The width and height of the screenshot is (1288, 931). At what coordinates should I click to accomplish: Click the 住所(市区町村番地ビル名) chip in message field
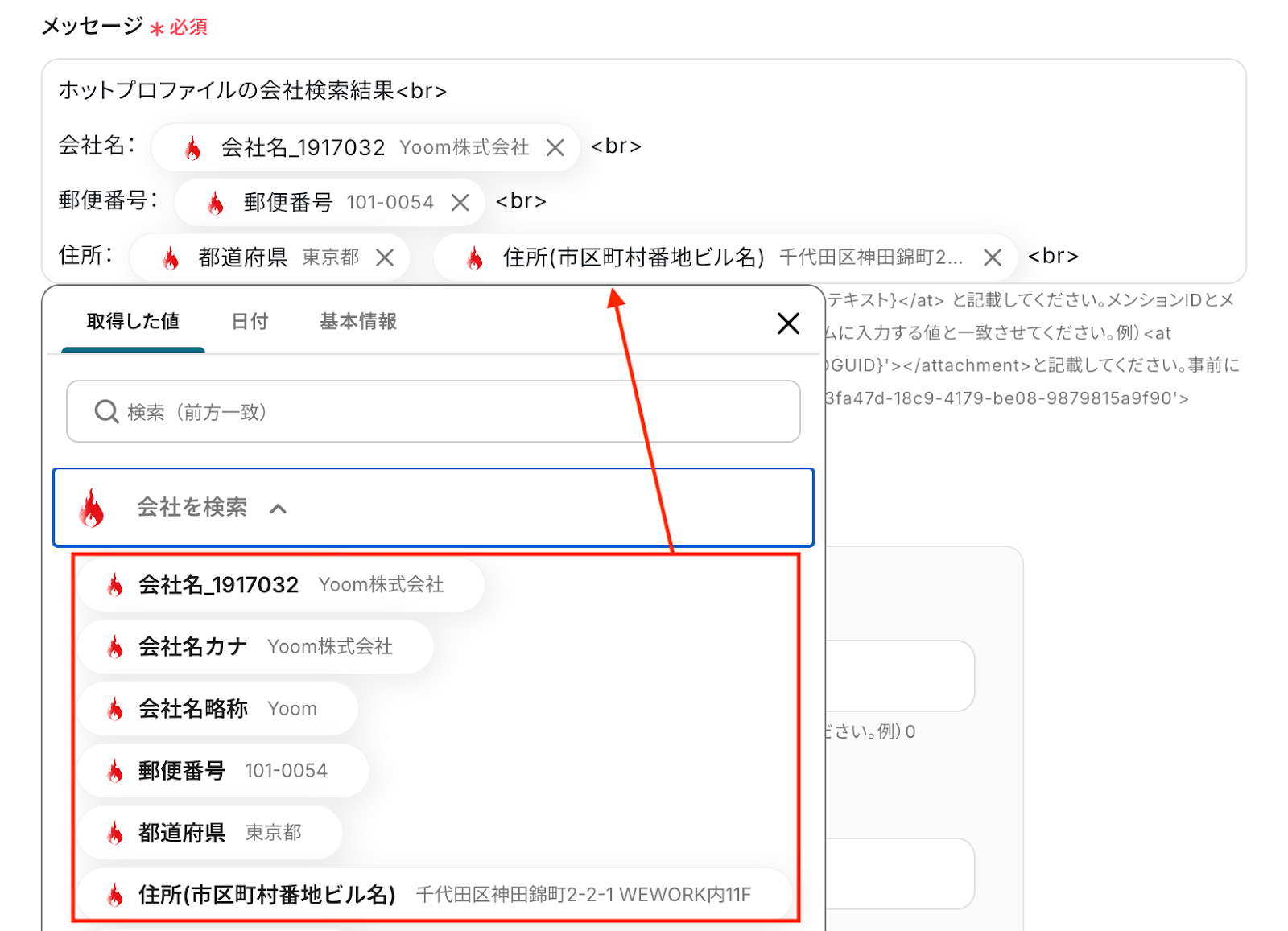click(725, 257)
